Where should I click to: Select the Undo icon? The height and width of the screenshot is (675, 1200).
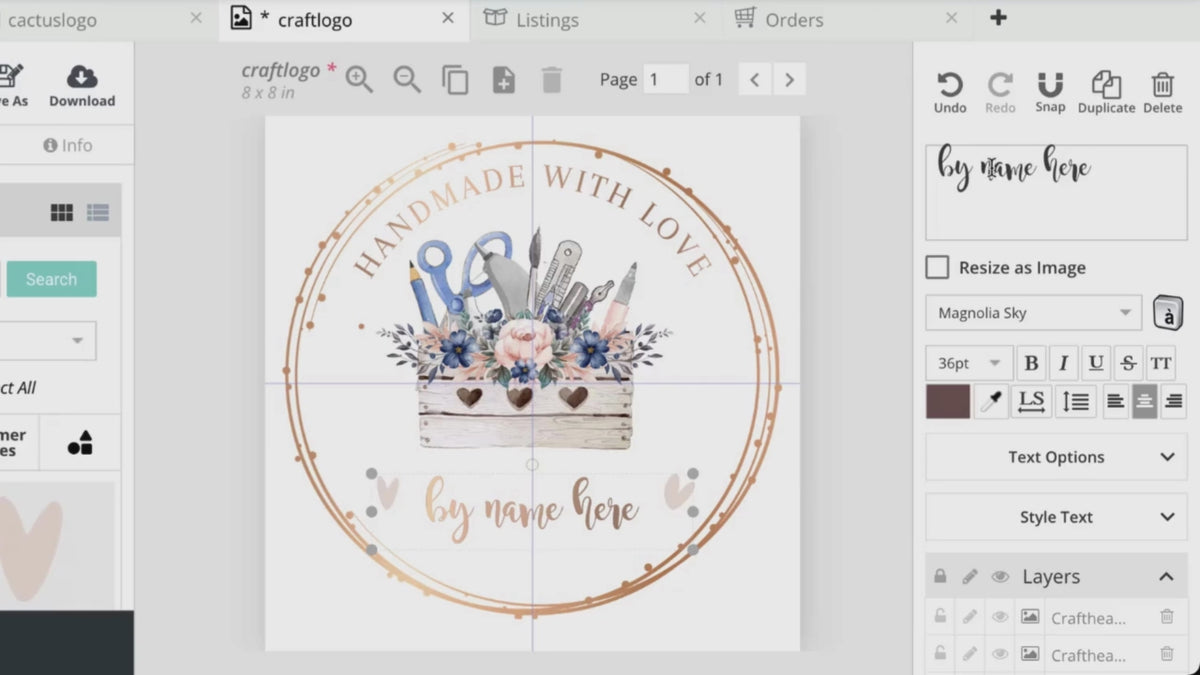(948, 90)
